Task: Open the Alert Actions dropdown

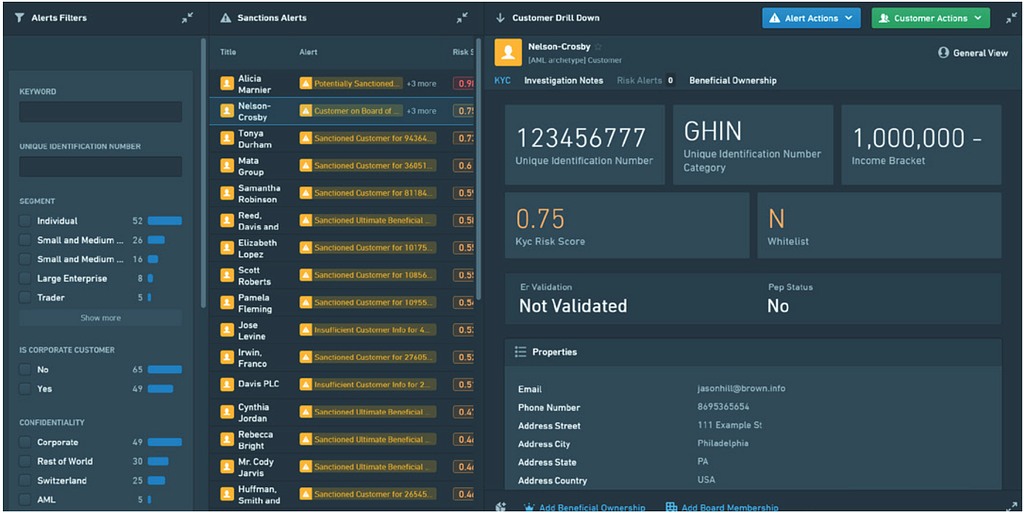Action: (x=811, y=18)
